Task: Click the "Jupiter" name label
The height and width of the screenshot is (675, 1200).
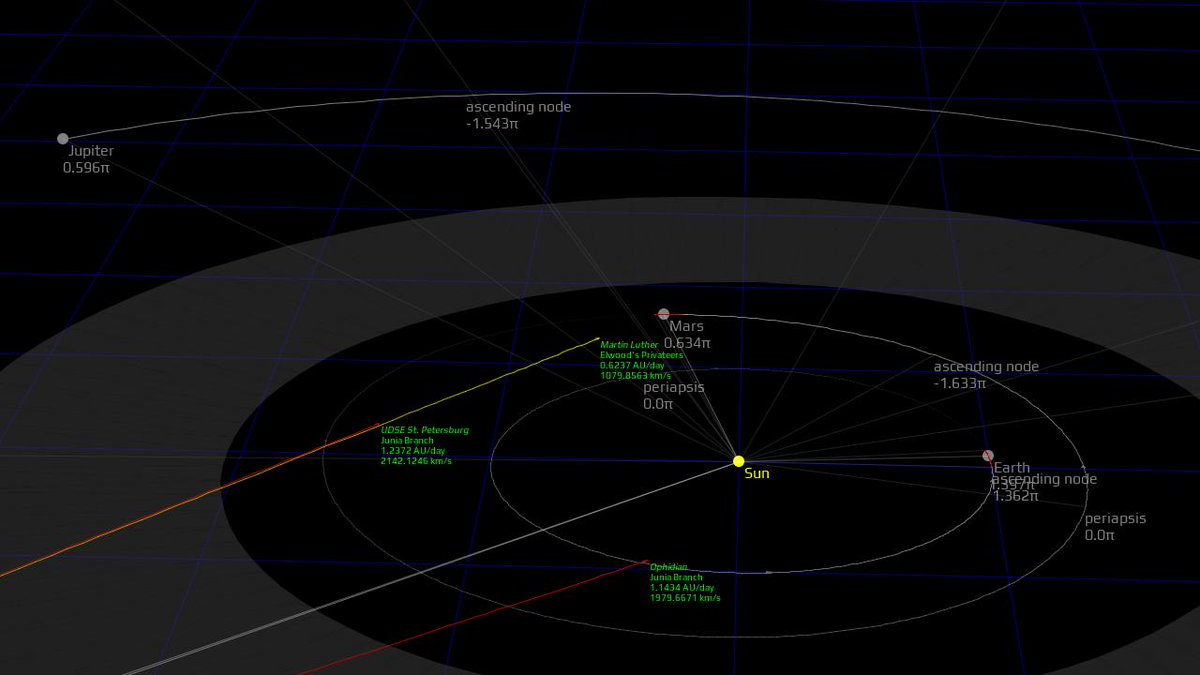Action: [91, 151]
